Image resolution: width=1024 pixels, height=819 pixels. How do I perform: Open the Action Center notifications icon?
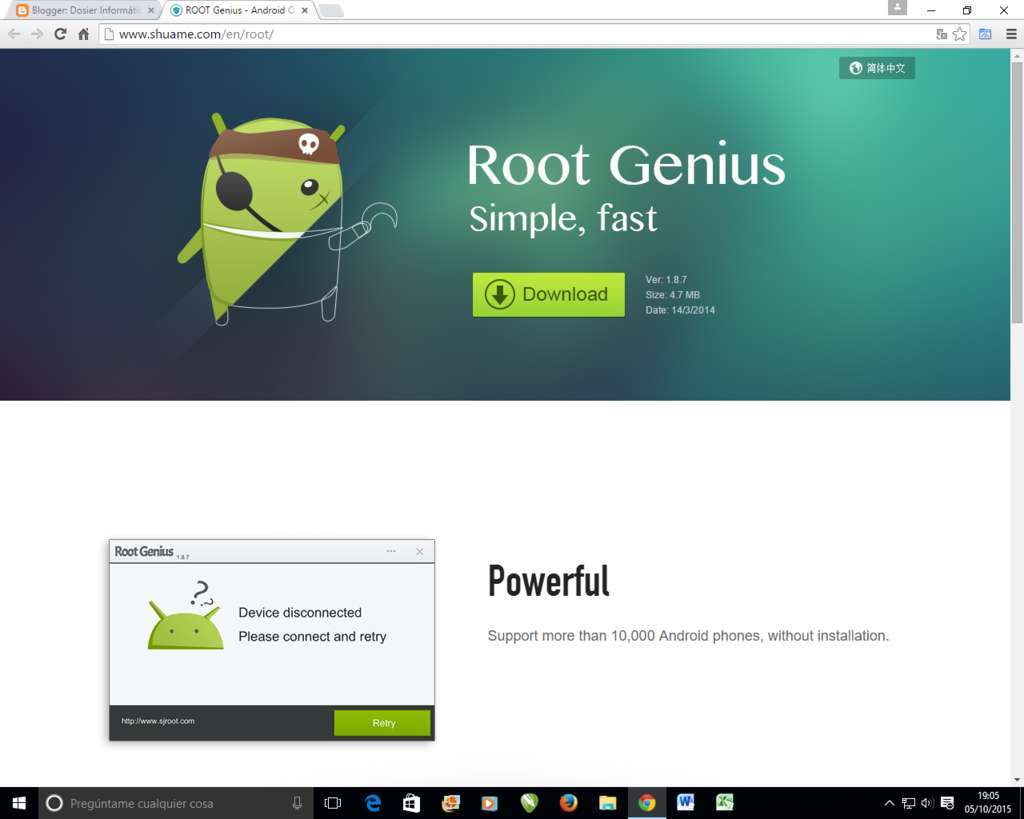click(x=947, y=803)
